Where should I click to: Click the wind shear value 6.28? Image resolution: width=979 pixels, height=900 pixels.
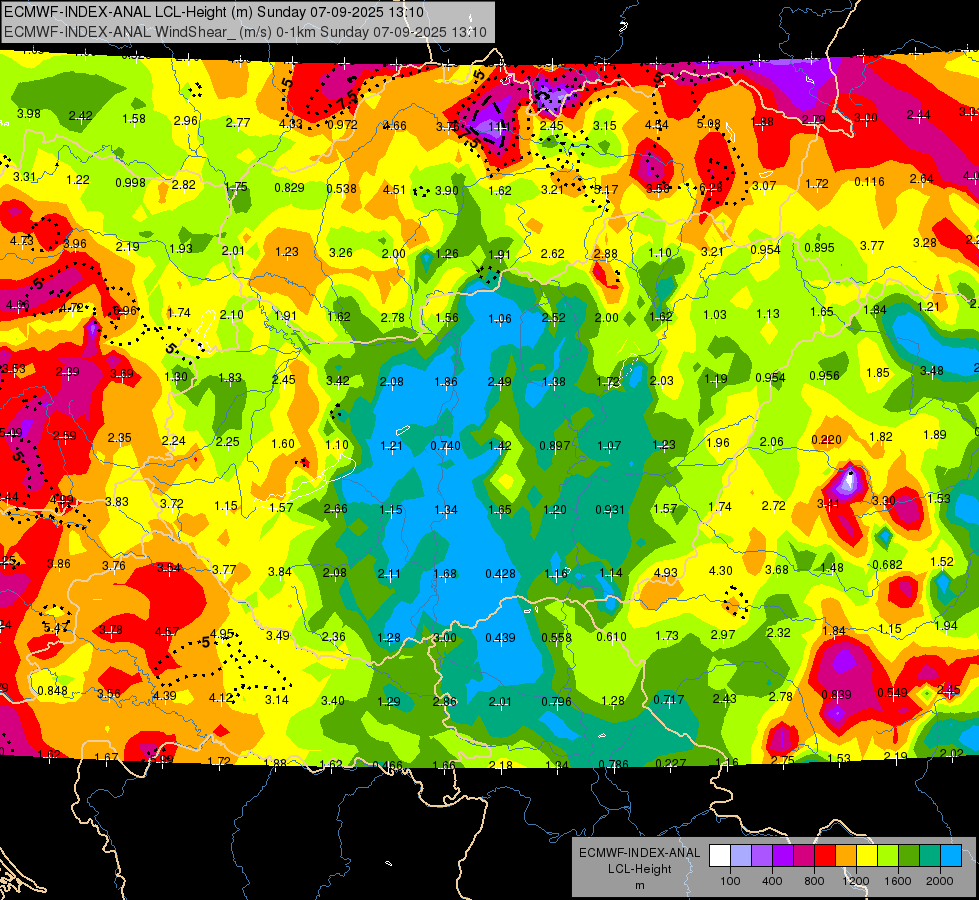tap(711, 187)
